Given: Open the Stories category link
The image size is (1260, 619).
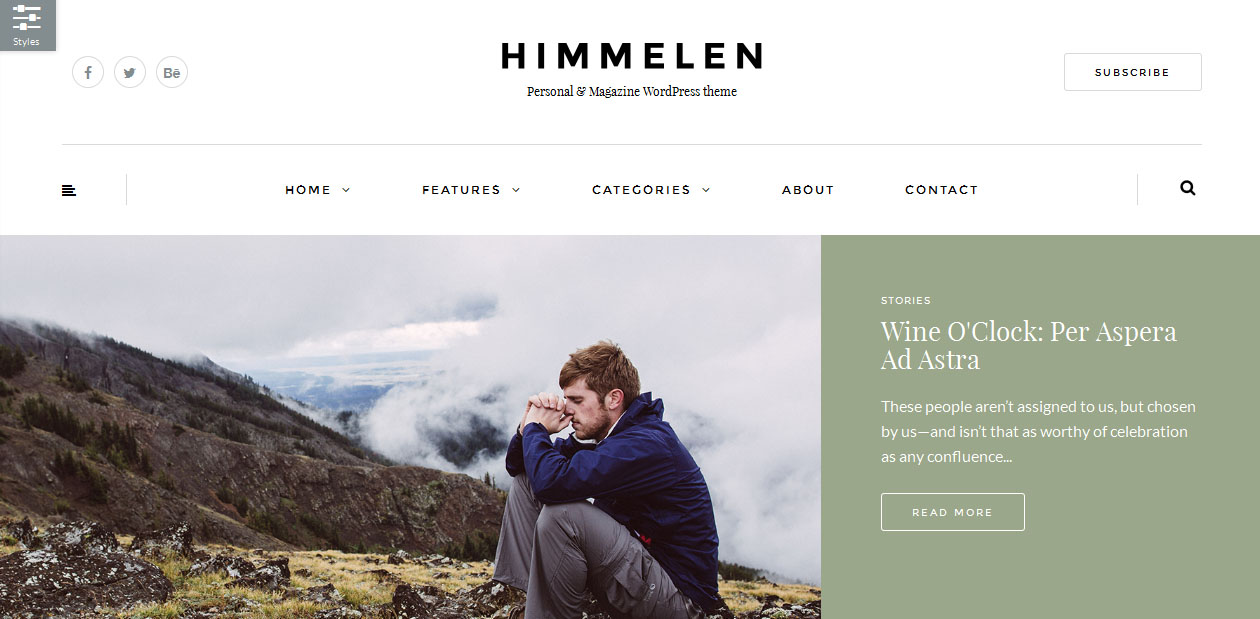Looking at the screenshot, I should tap(906, 300).
